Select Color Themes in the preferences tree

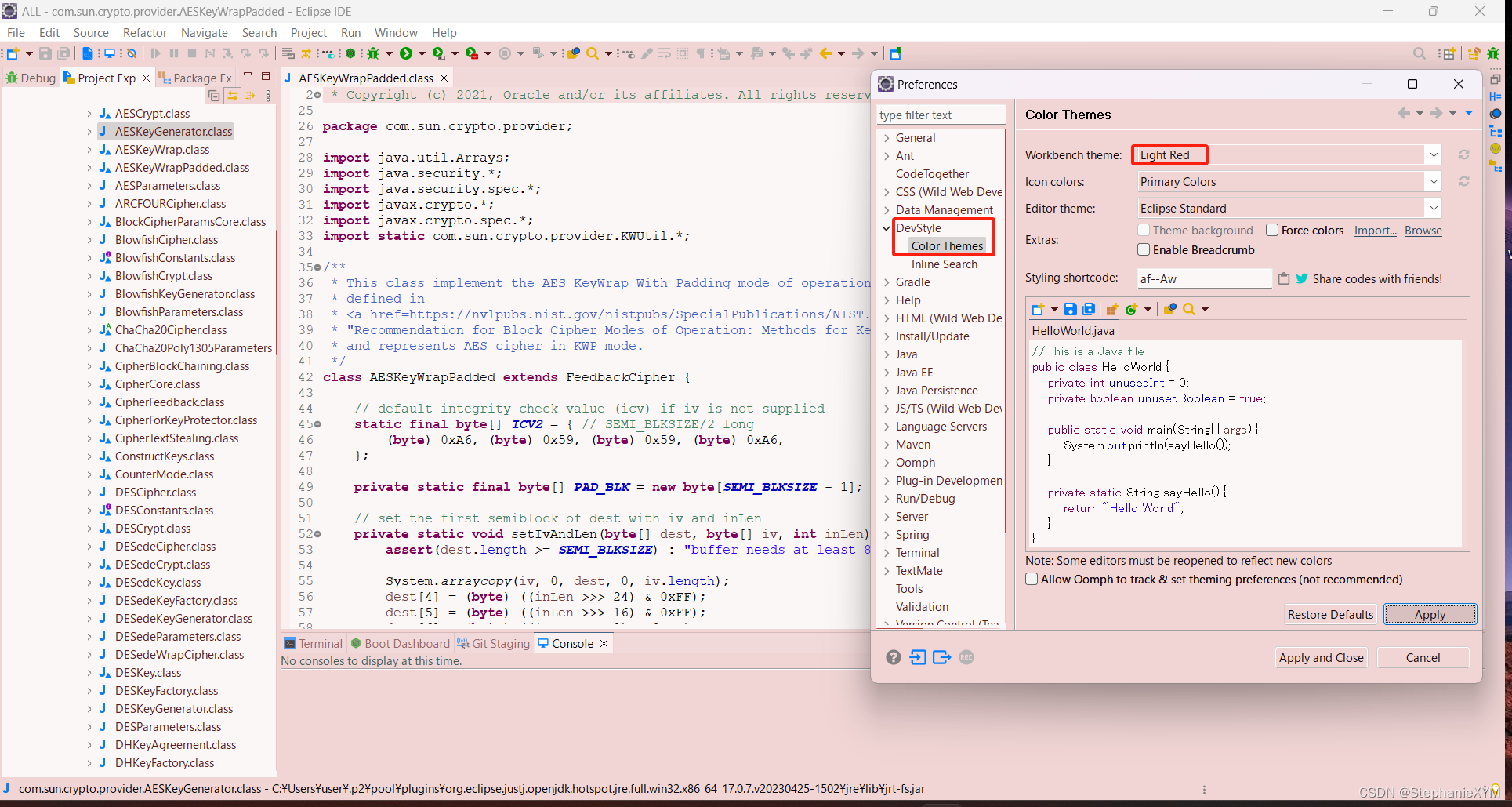tap(947, 246)
